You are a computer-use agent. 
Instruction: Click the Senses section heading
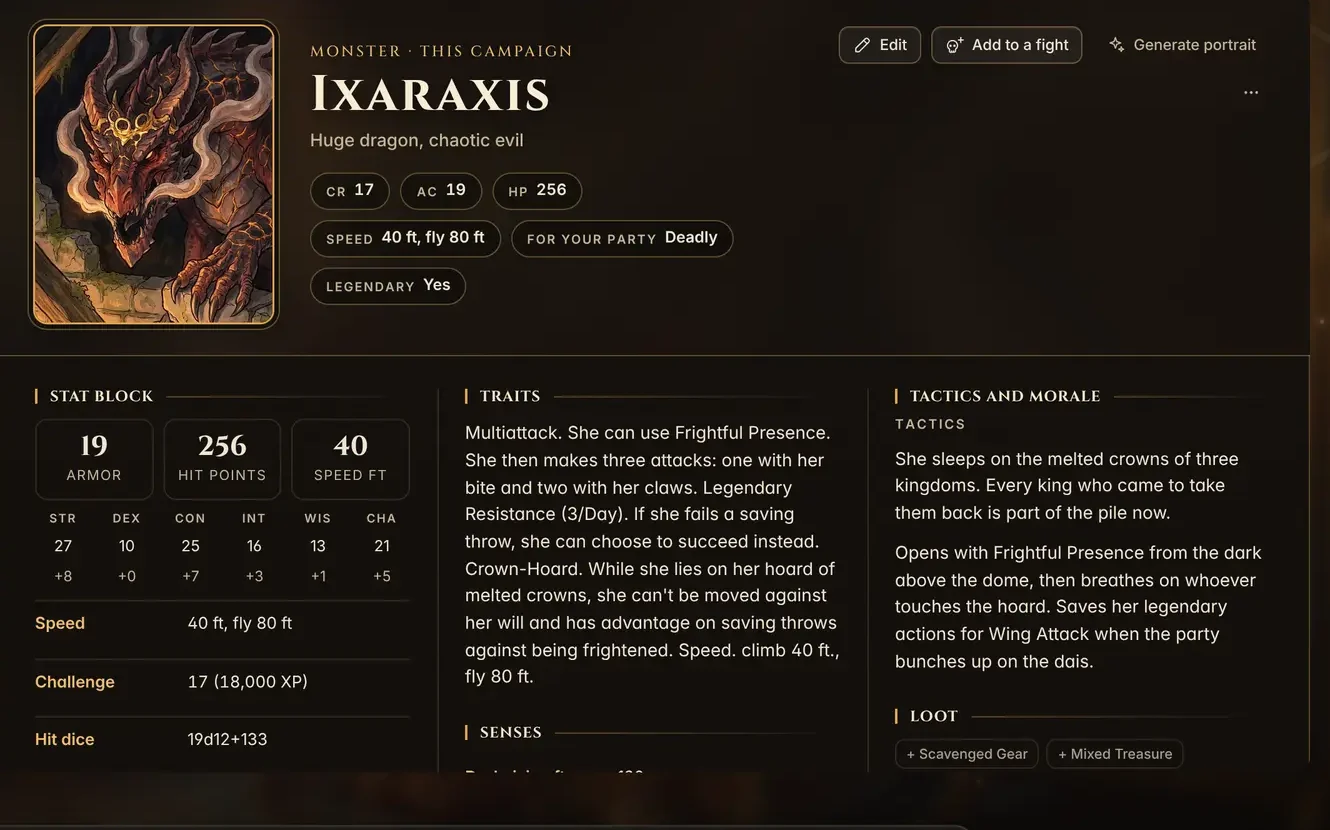point(510,733)
